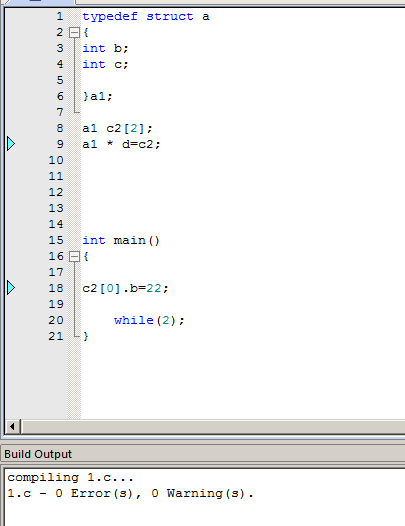The width and height of the screenshot is (405, 526).
Task: Click the 'c2[0].b=22;' statement
Action: [x=125, y=288]
